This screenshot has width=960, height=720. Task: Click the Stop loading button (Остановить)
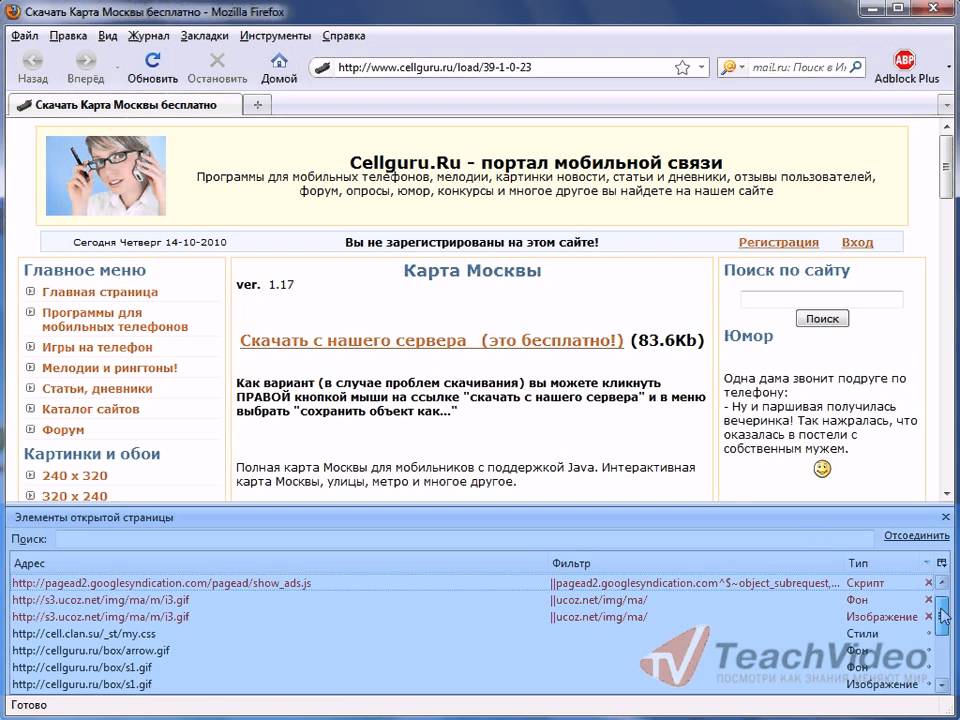coord(217,67)
